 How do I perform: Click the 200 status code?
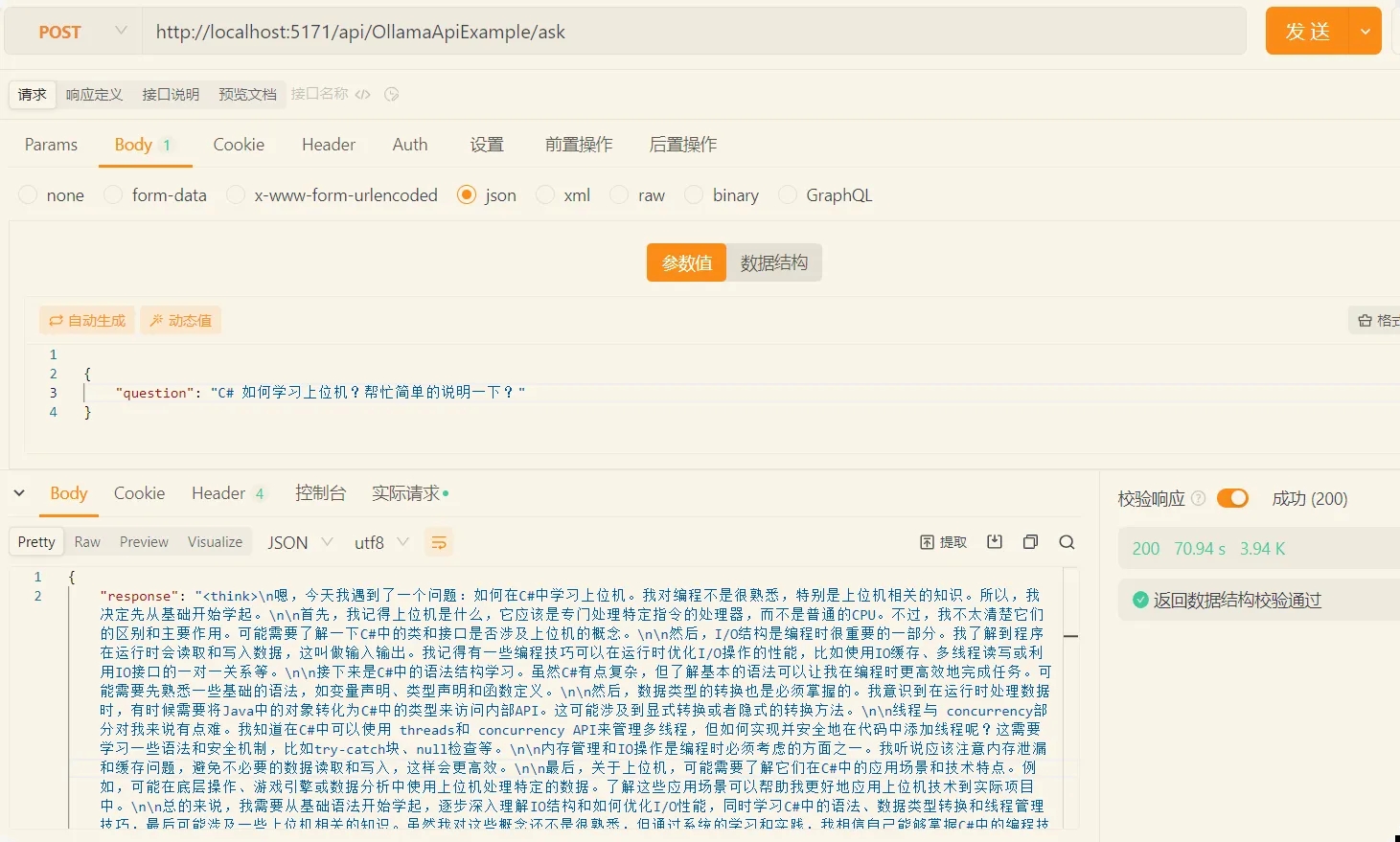tap(1145, 549)
